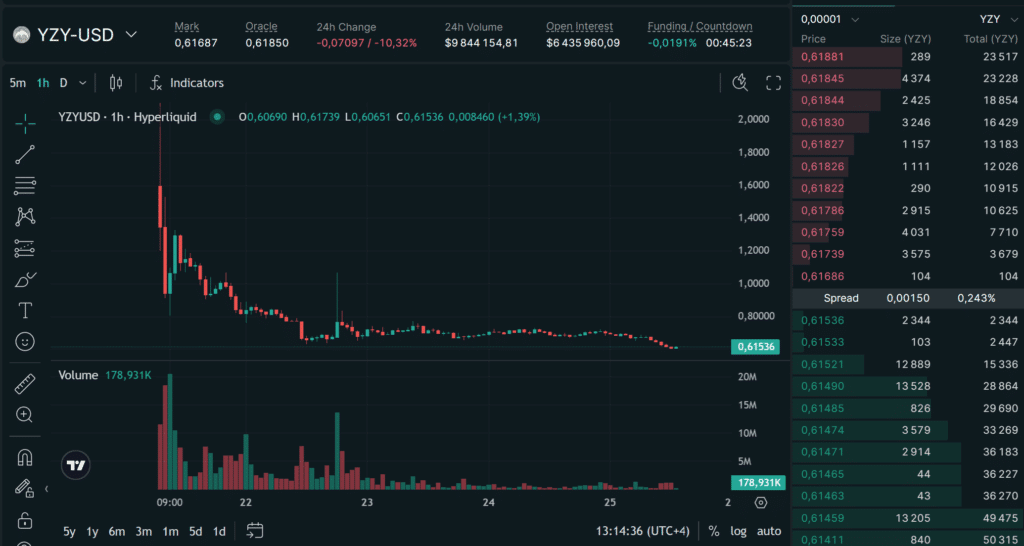1024x546 pixels.
Task: Enter fullscreen chart mode
Action: coord(774,82)
